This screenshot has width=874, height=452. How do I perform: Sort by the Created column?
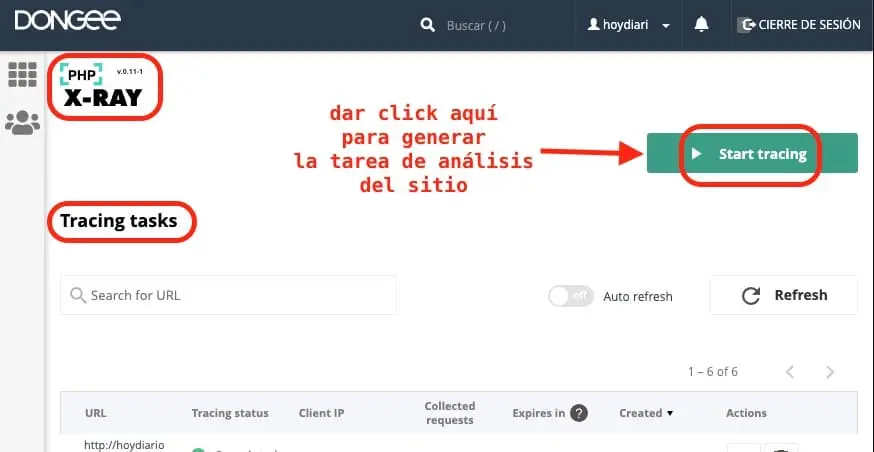[646, 413]
